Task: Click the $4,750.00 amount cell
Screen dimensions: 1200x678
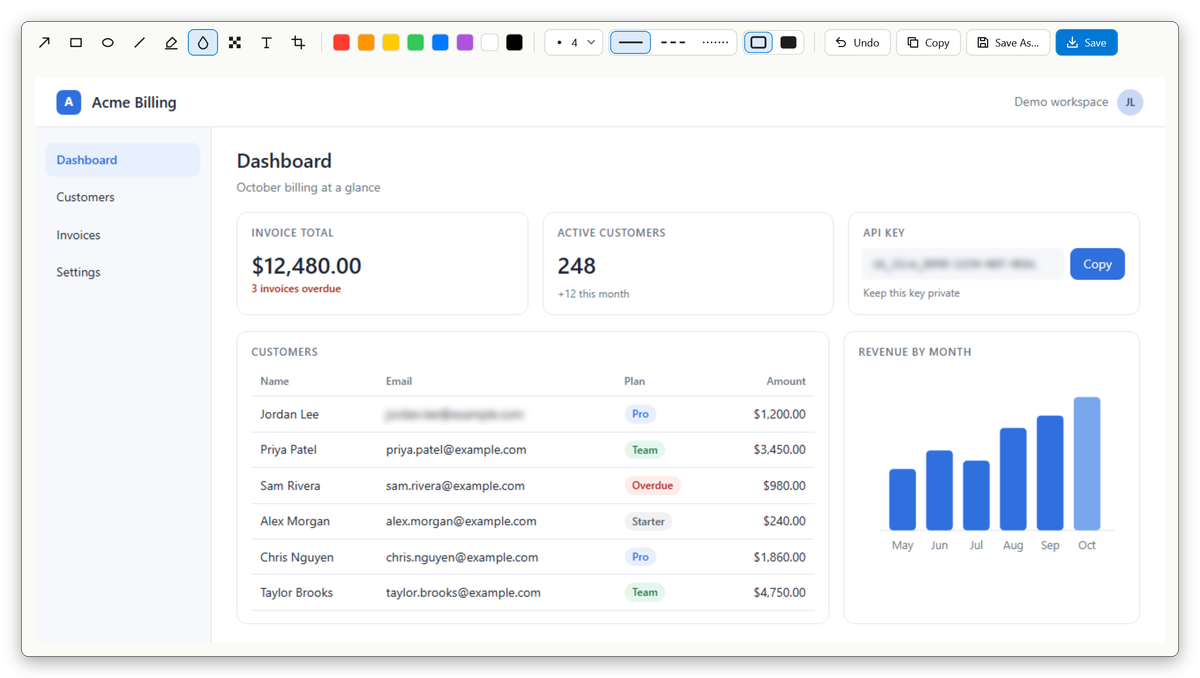Action: coord(780,593)
